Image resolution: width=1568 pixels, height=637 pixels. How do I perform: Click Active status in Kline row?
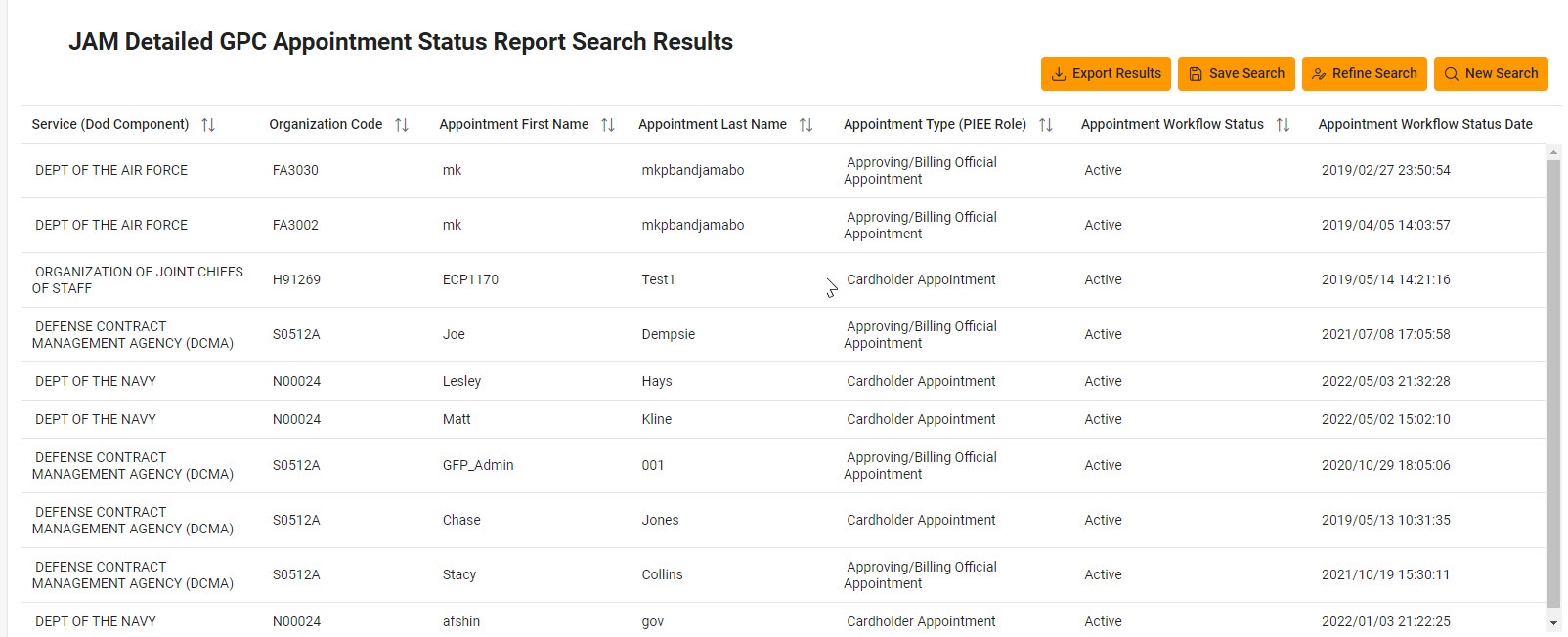(x=1103, y=419)
